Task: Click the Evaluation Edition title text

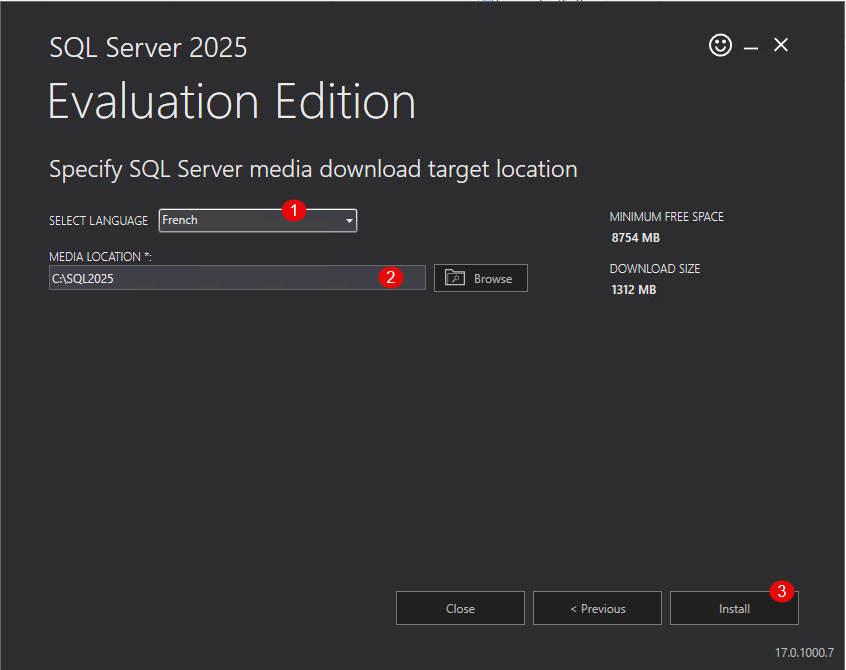Action: pos(232,101)
